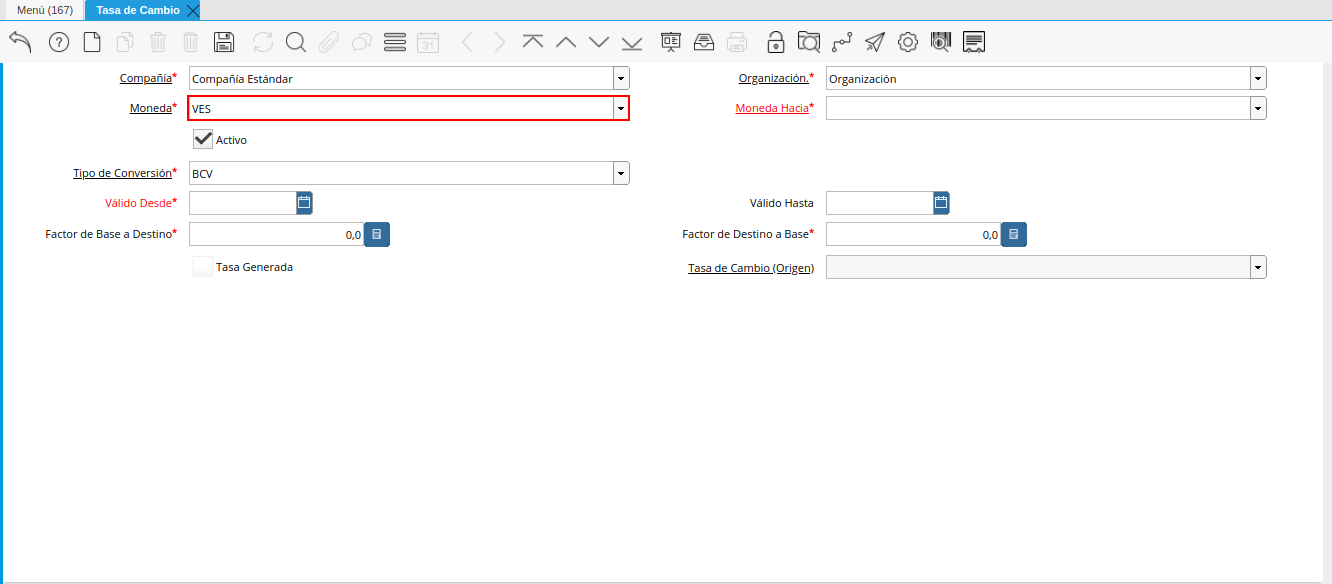Click the Attachment paperclip icon

329,42
